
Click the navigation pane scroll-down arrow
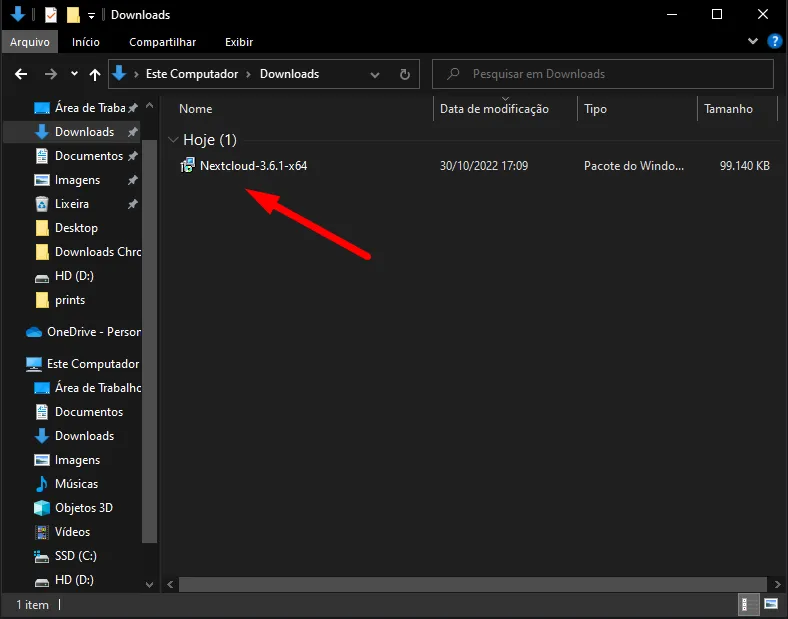(149, 585)
